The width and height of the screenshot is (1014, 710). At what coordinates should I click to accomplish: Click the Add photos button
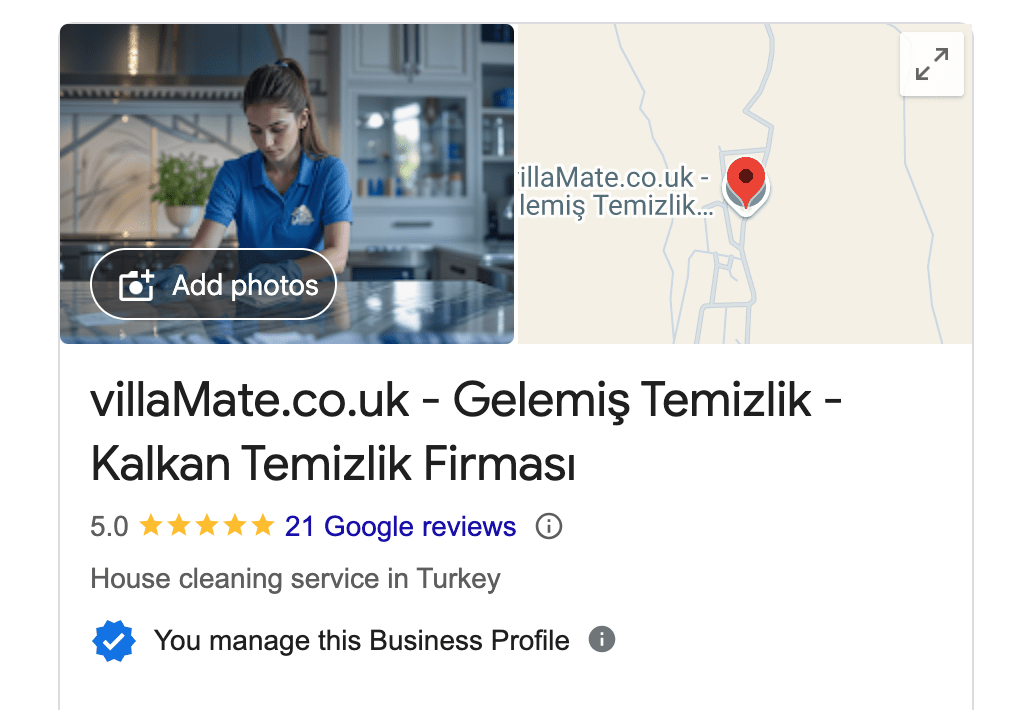pos(213,285)
